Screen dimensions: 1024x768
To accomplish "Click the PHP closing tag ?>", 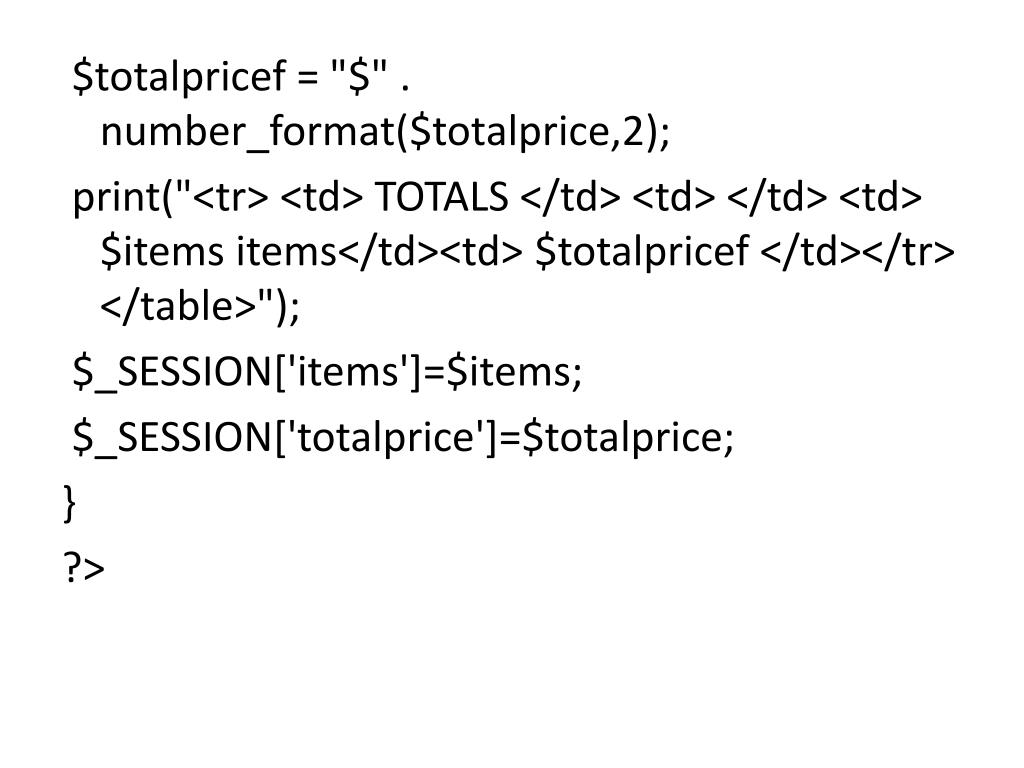I will pos(84,568).
